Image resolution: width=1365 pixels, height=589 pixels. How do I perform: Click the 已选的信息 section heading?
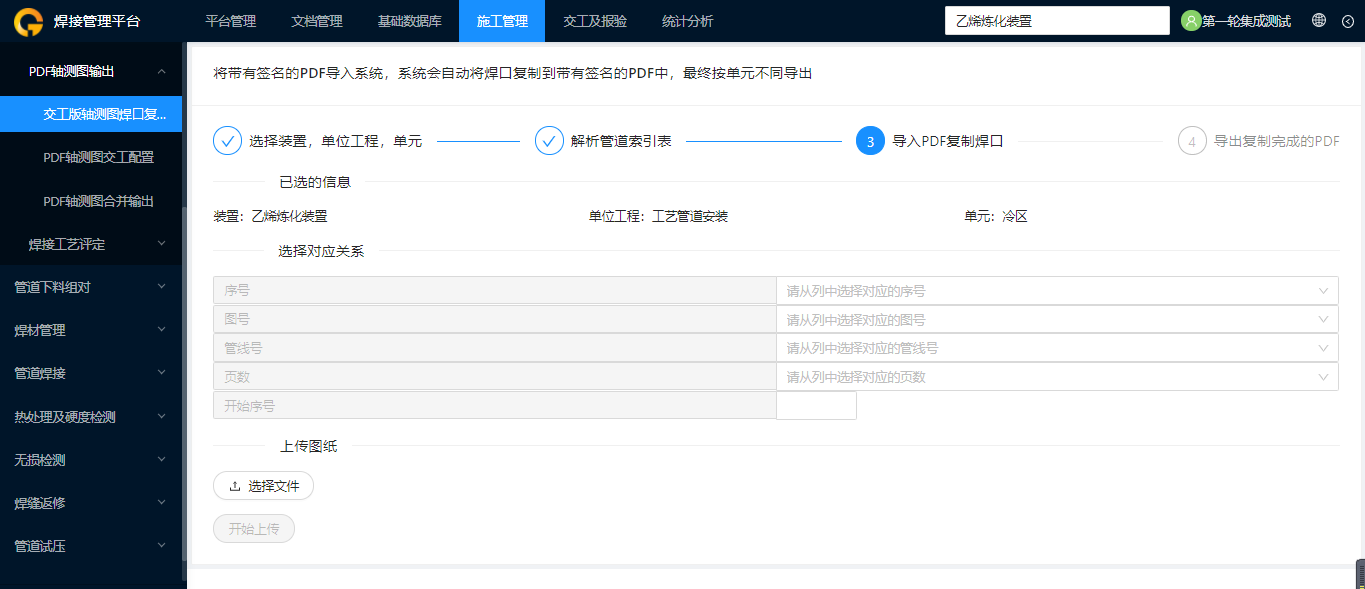[315, 182]
